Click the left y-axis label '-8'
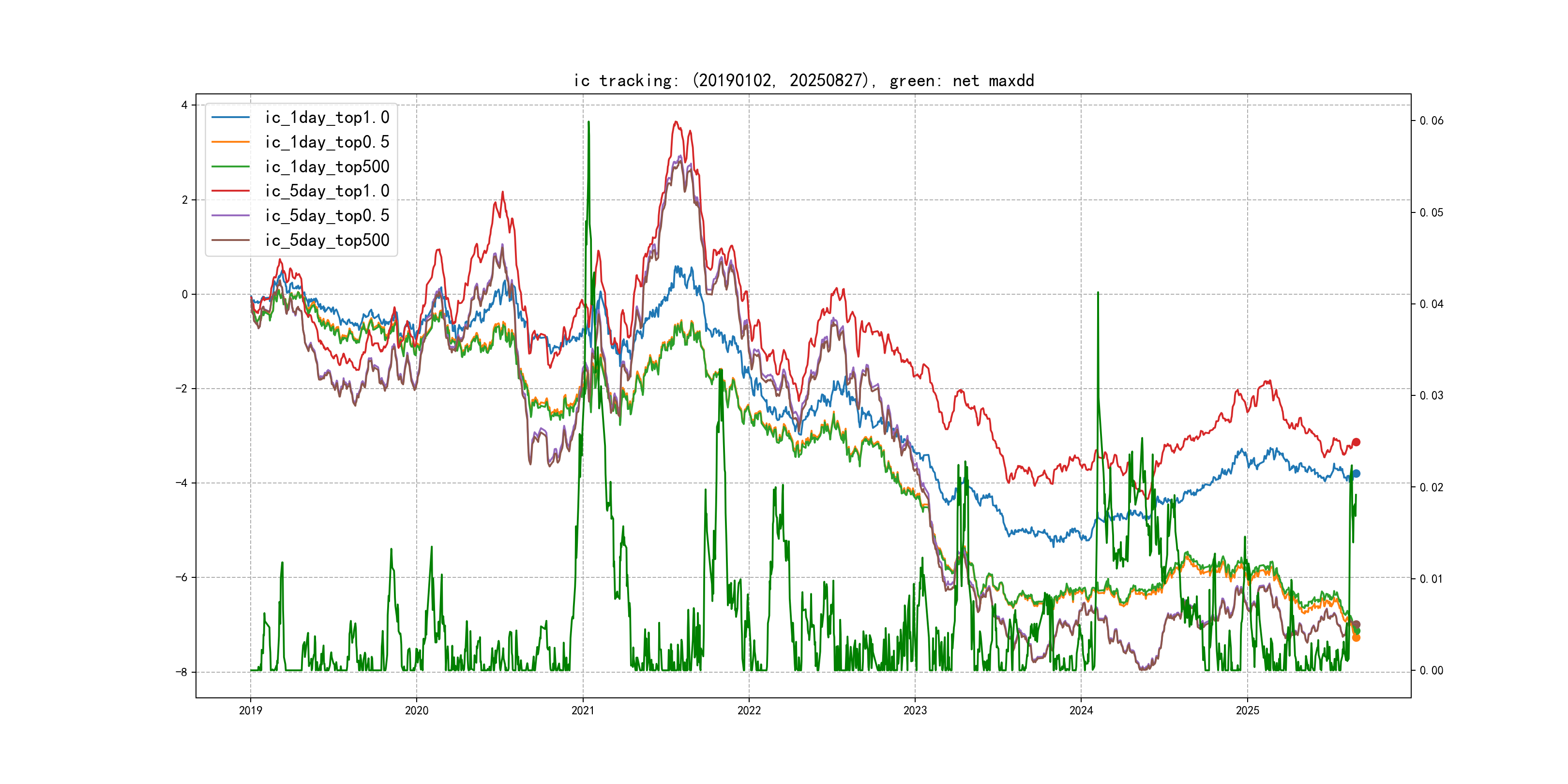This screenshot has height=784, width=1568. click(x=181, y=672)
